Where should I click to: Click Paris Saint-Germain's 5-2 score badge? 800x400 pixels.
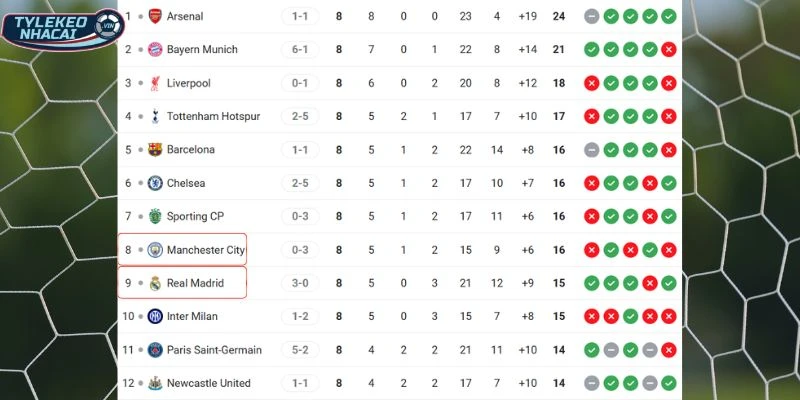300,350
